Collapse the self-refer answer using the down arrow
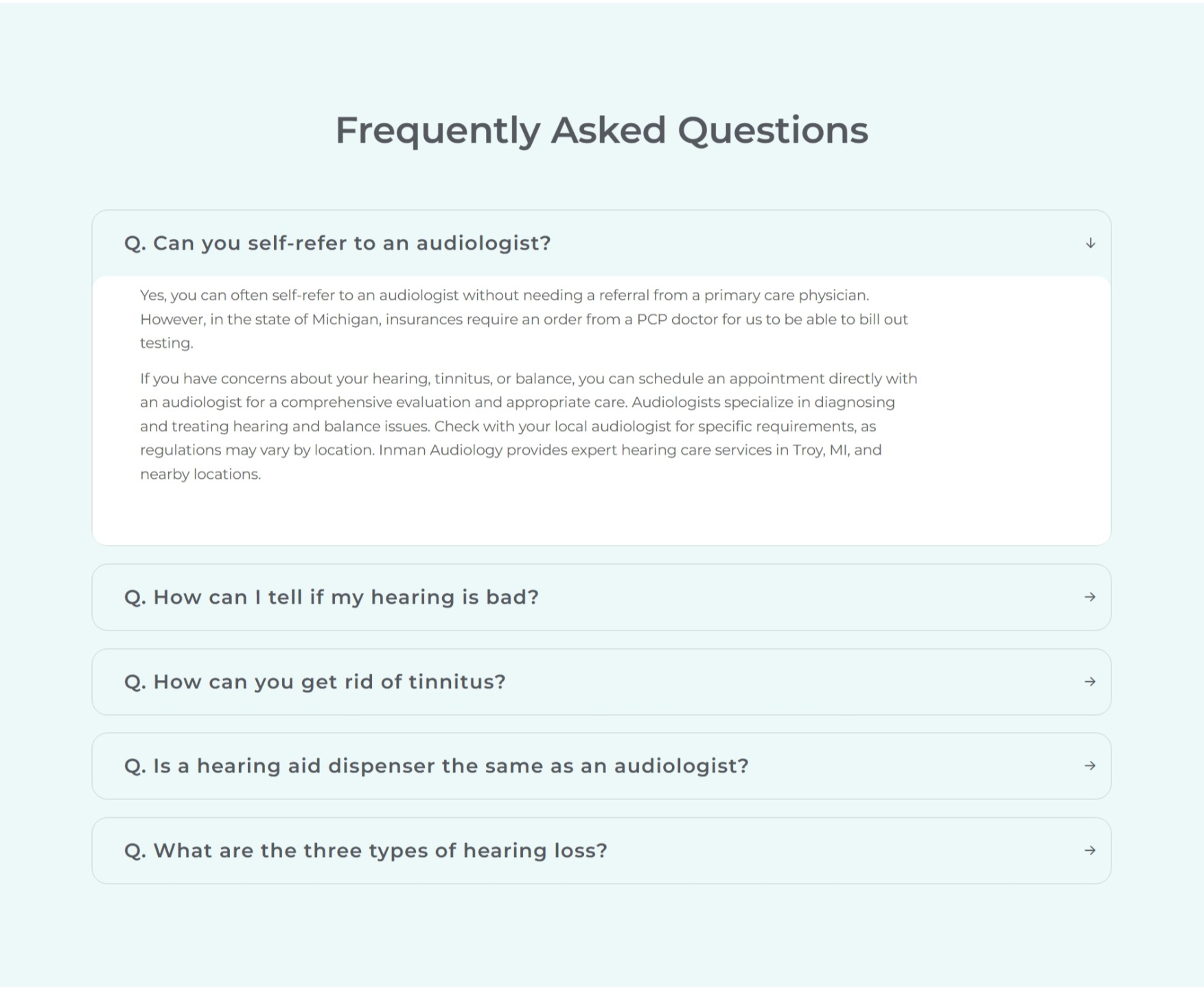This screenshot has width=1204, height=988. coord(1090,244)
